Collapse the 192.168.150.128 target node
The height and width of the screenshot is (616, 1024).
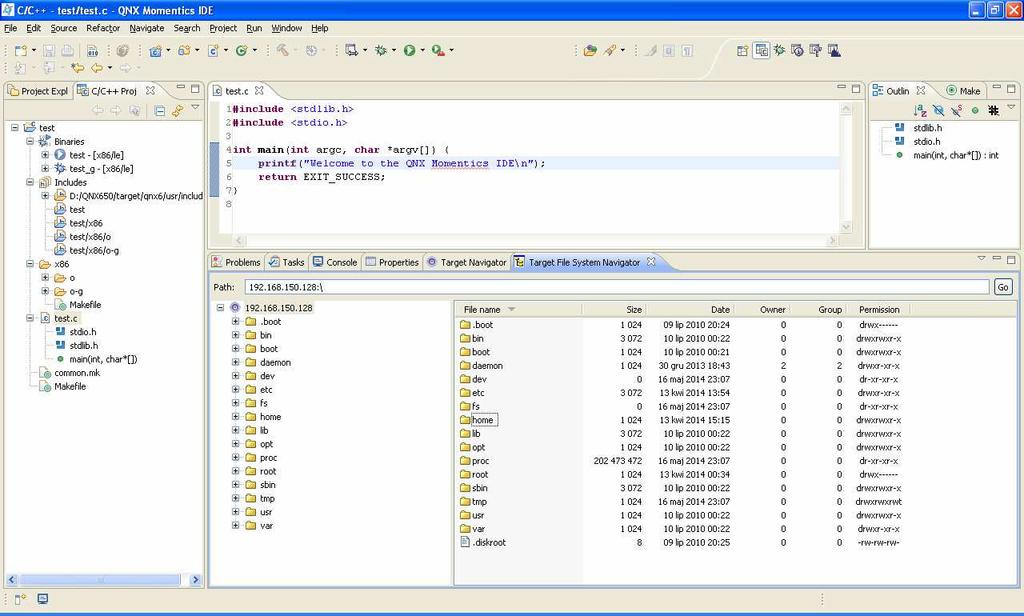click(220, 307)
